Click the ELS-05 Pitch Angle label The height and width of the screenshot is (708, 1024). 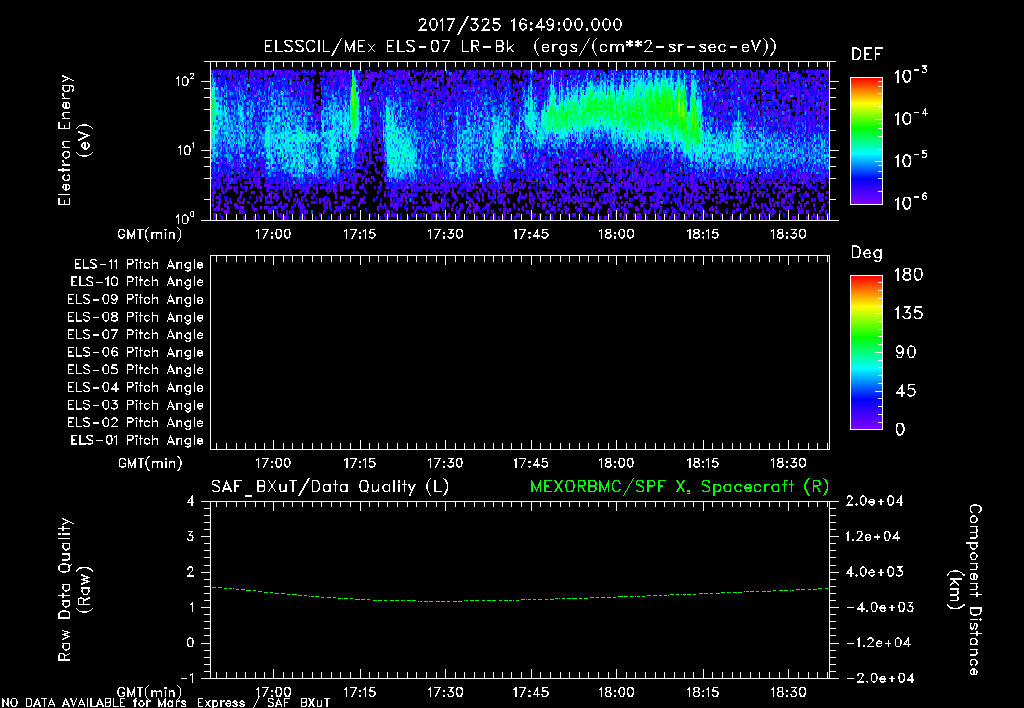click(x=136, y=370)
